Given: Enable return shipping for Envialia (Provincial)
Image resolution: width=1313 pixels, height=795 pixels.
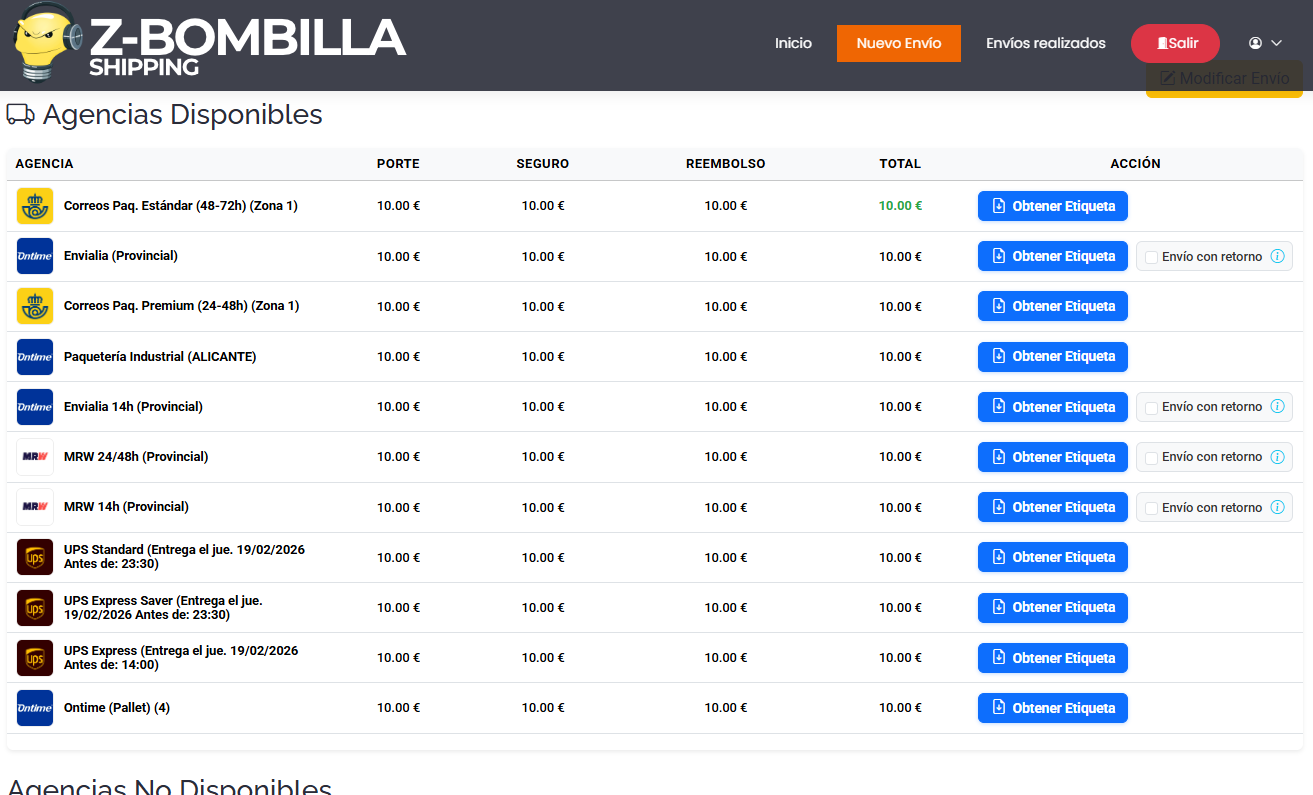Looking at the screenshot, I should pos(1152,258).
